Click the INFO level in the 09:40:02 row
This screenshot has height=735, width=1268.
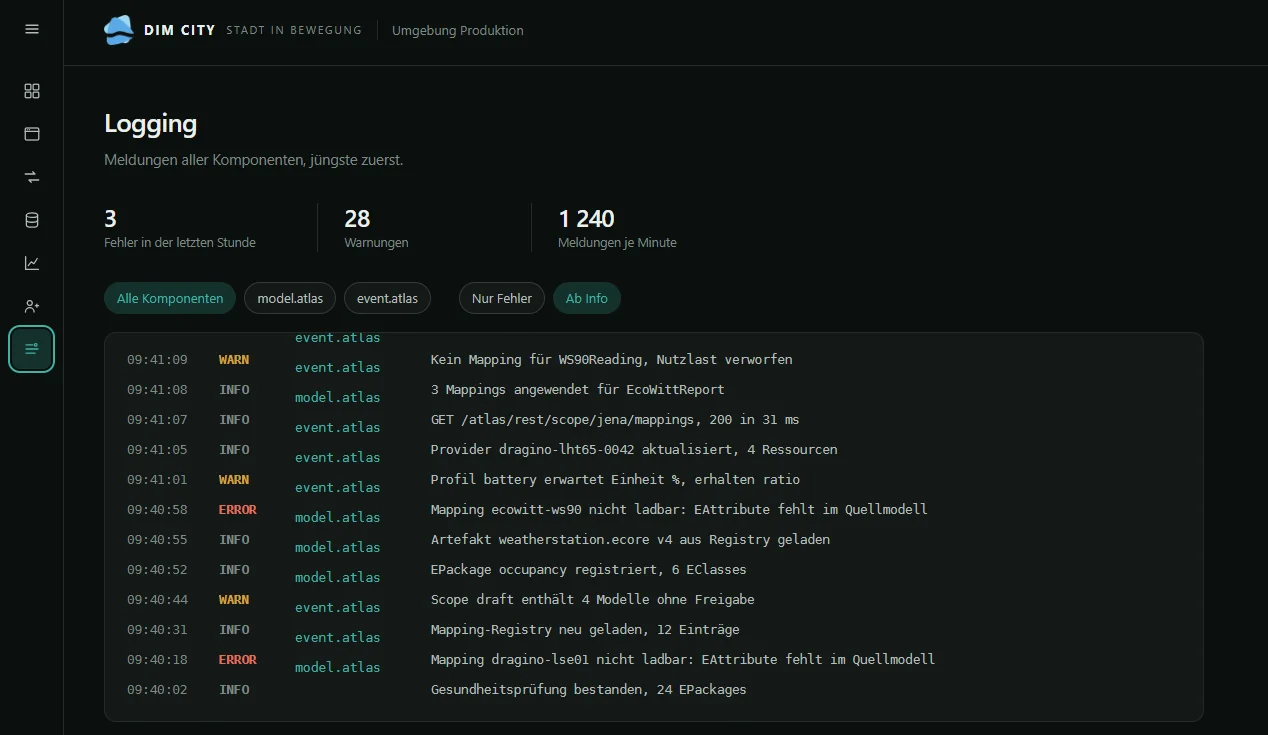[234, 689]
